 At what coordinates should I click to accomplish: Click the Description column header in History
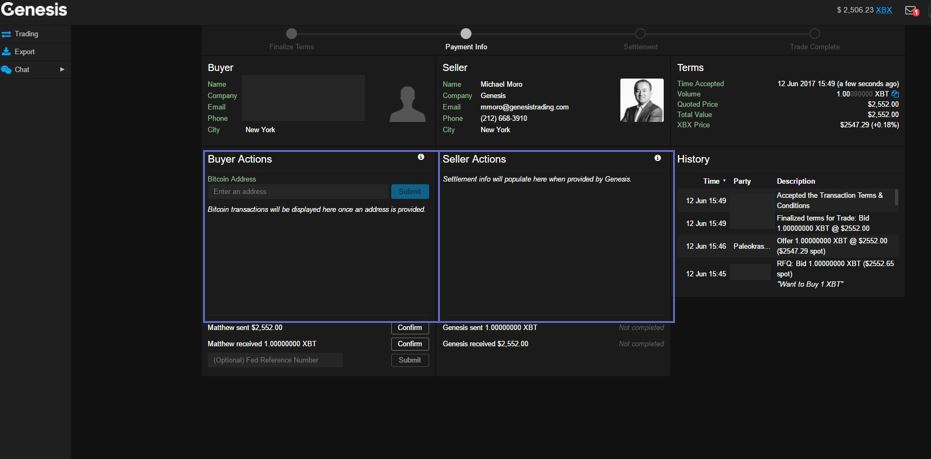tap(796, 181)
